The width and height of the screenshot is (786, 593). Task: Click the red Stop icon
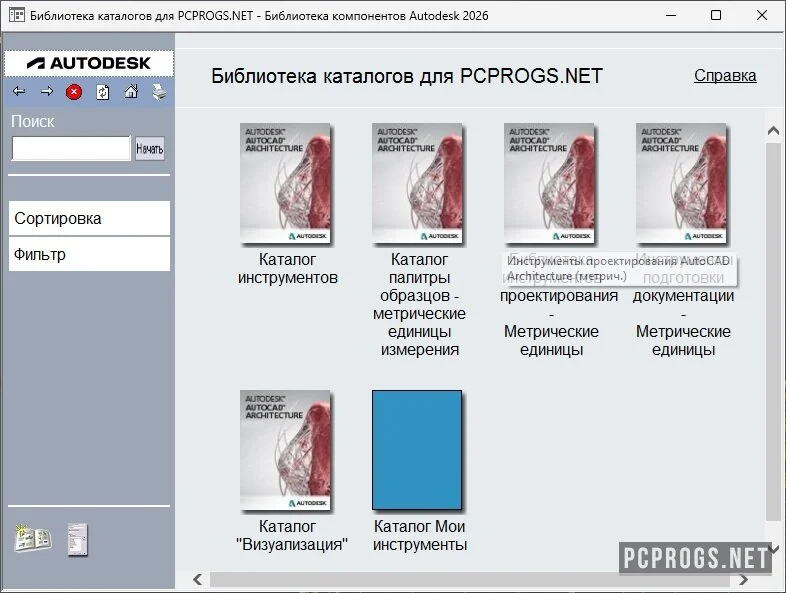[x=74, y=92]
